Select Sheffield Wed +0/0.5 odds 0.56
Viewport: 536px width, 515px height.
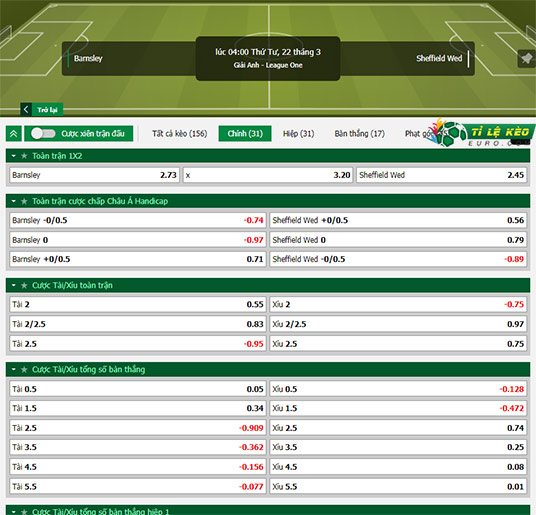(x=398, y=220)
